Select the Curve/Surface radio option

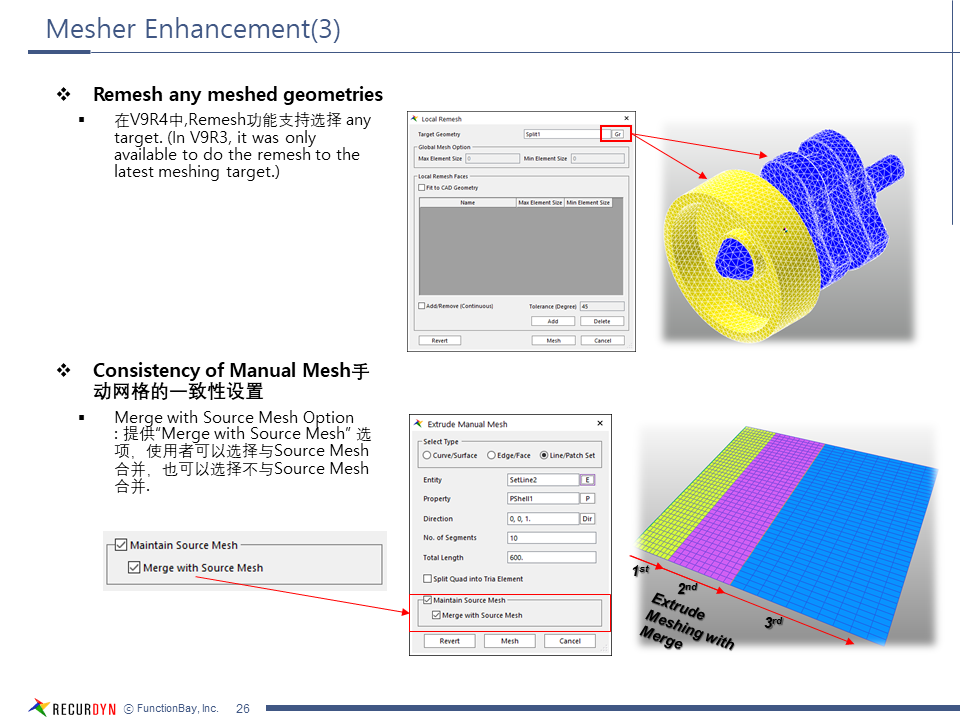(x=427, y=456)
